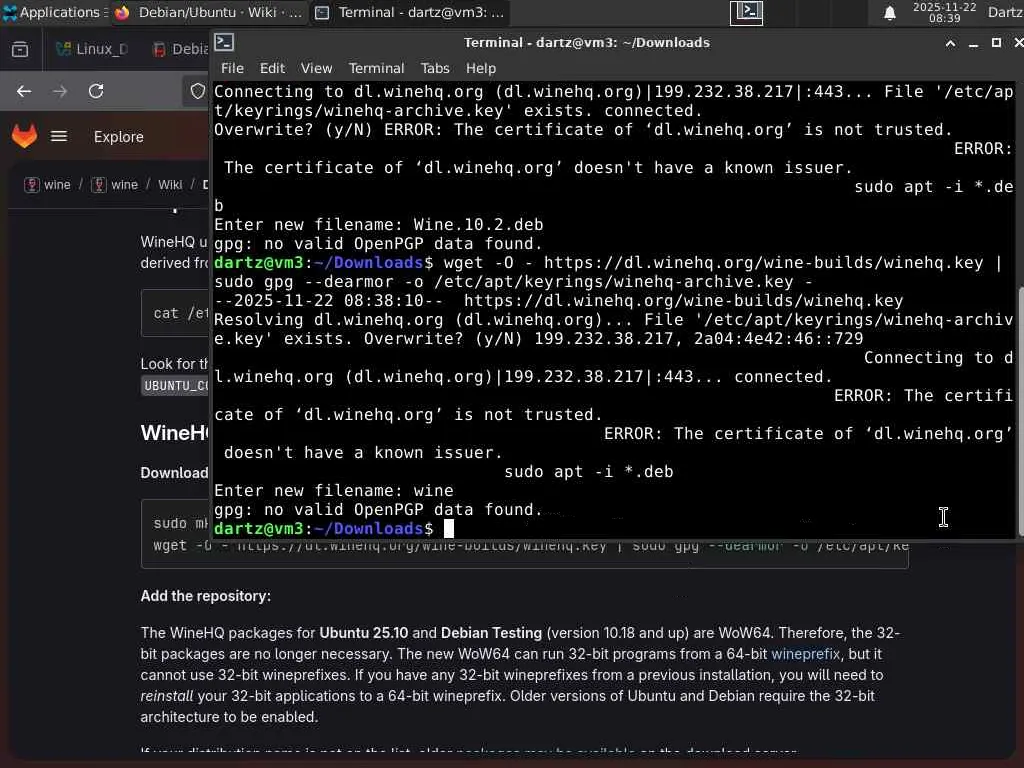Click the Firefox recent browsing icon

tap(20, 49)
